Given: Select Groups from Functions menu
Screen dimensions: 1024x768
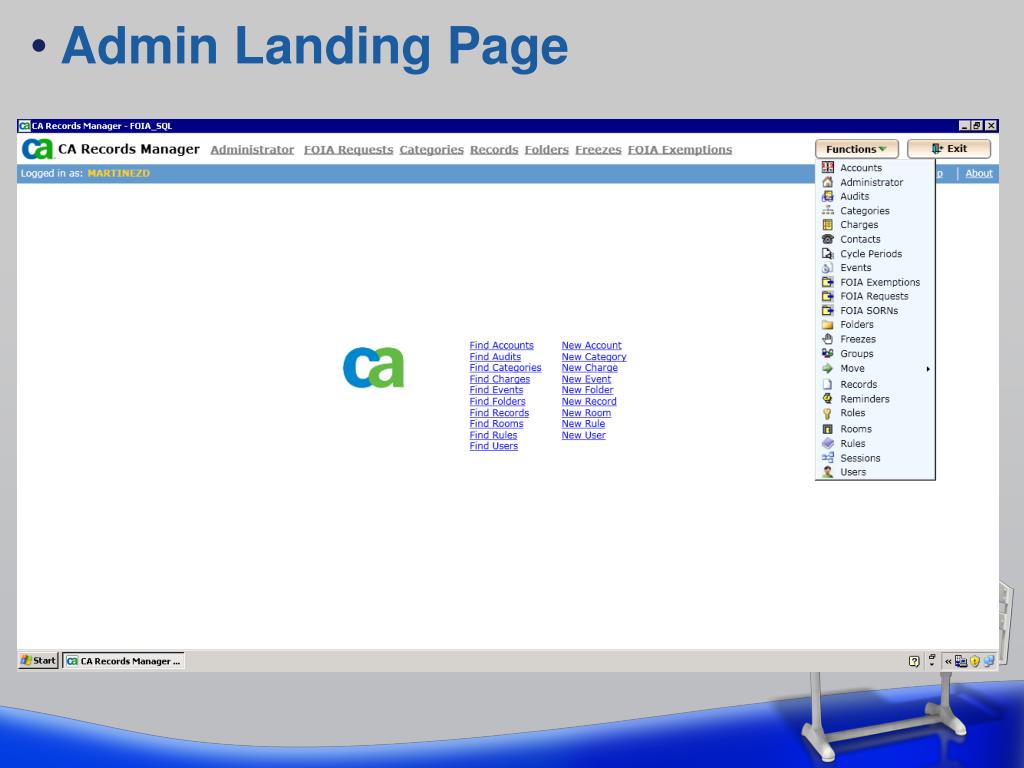Looking at the screenshot, I should click(856, 353).
